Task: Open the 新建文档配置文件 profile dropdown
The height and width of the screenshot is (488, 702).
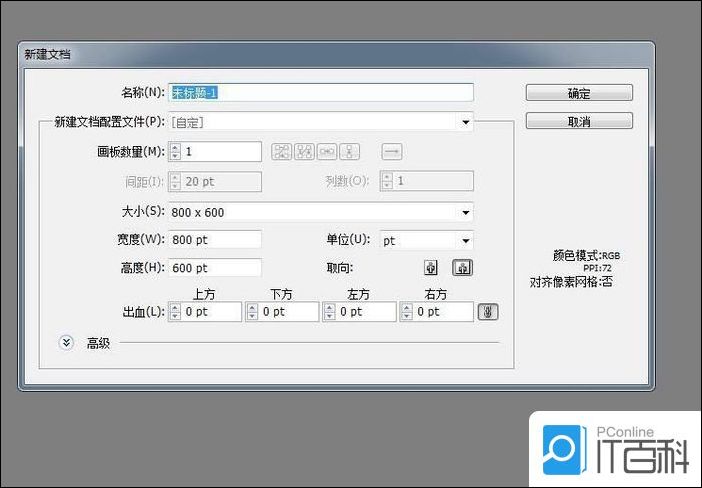Action: (x=321, y=122)
